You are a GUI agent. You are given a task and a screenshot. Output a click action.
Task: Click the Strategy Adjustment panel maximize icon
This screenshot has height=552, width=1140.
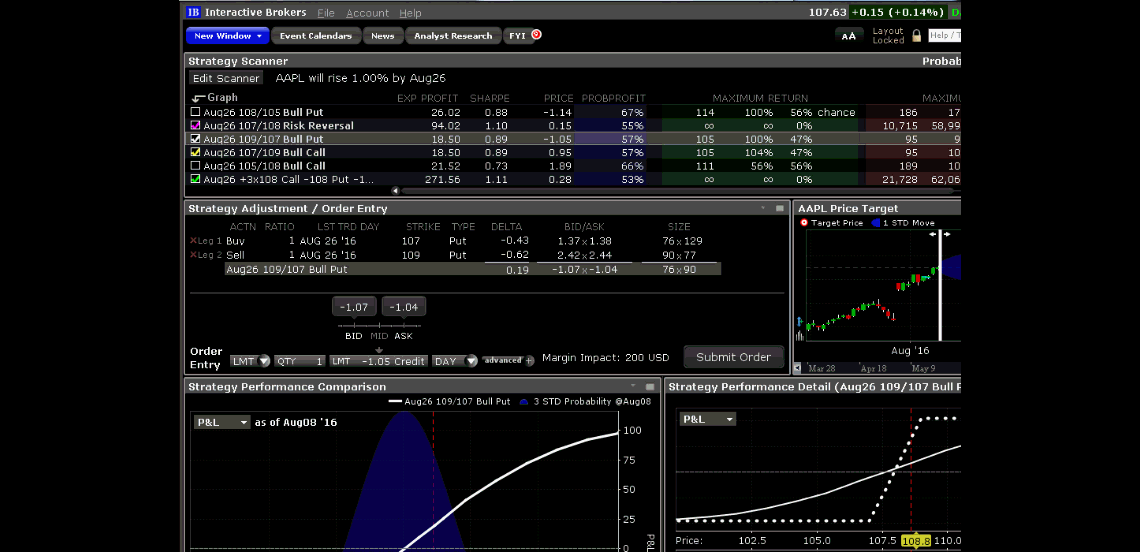coord(779,208)
